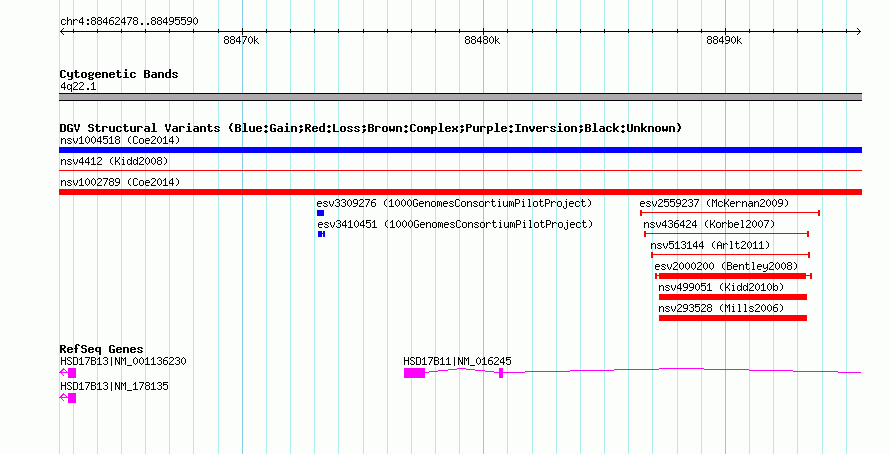The width and height of the screenshot is (890, 454).
Task: Click the esv2000200 (Bentley2008) label
Action: click(x=726, y=266)
